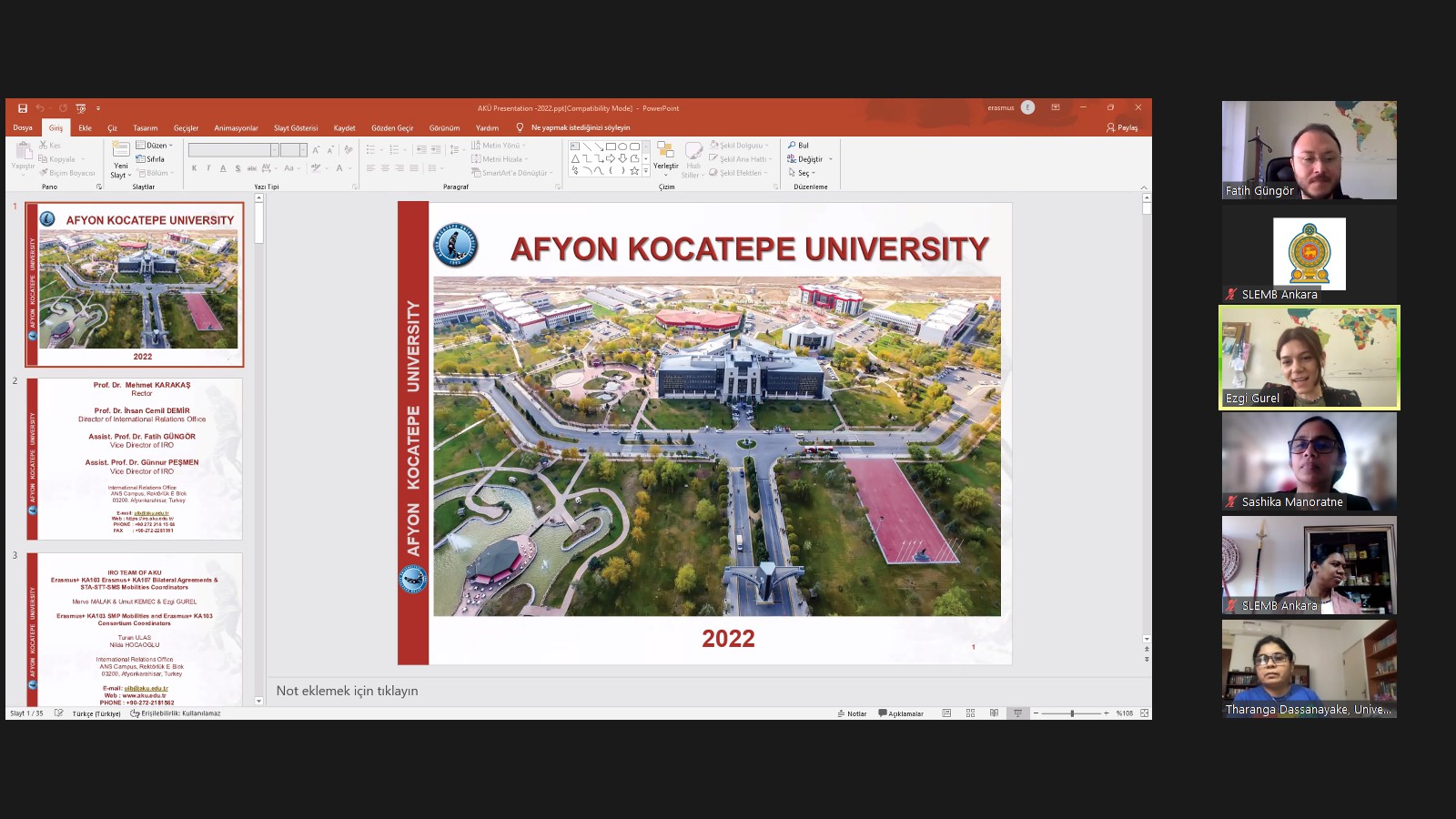Click the Türkçe (Türkiye) language indicator
The width and height of the screenshot is (1456, 819).
pyautogui.click(x=96, y=713)
